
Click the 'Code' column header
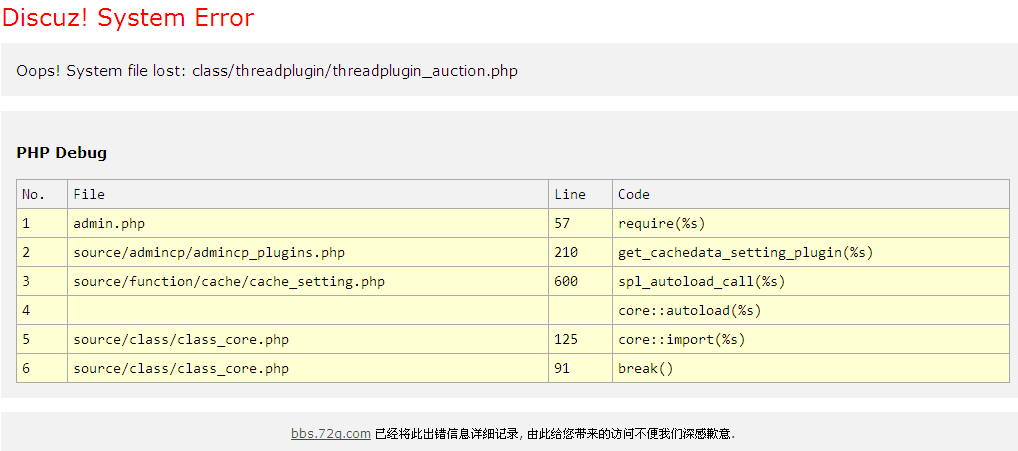pos(810,194)
